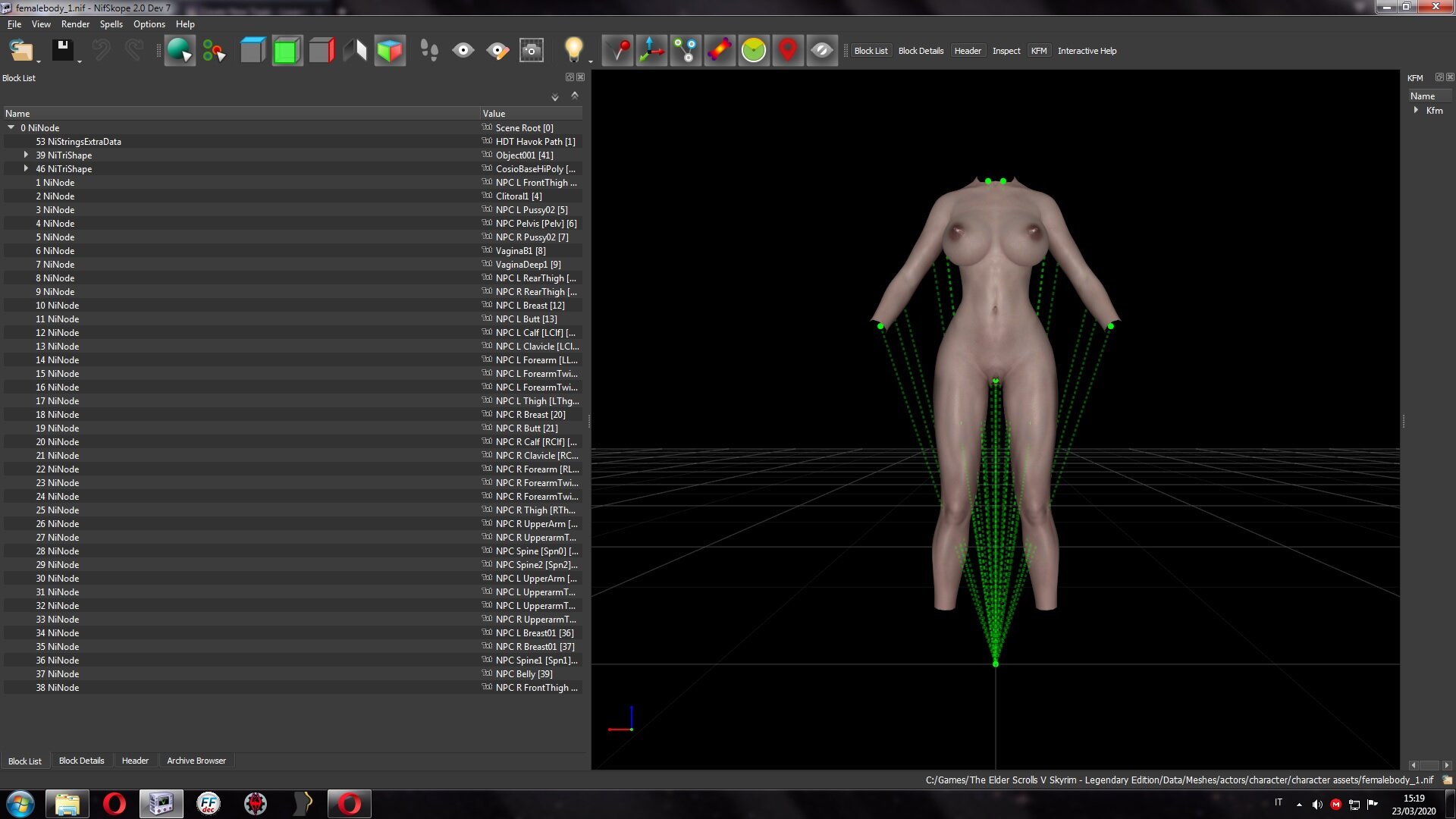
Task: Close the KFM panel
Action: [x=1450, y=77]
